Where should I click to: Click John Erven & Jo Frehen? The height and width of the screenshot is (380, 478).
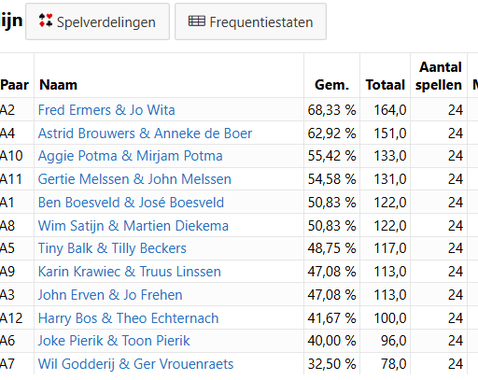click(x=110, y=295)
